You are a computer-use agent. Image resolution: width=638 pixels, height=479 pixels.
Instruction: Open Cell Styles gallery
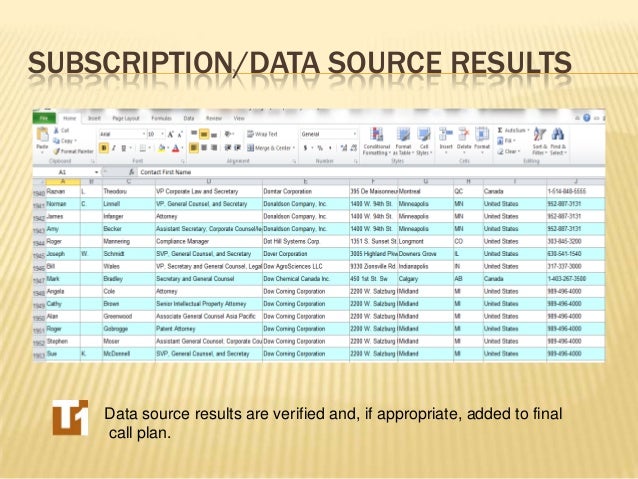pyautogui.click(x=424, y=141)
